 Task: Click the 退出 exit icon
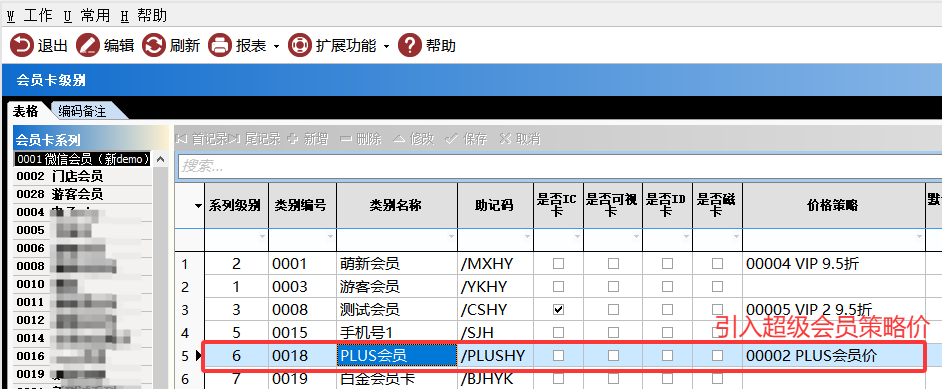pyautogui.click(x=22, y=46)
